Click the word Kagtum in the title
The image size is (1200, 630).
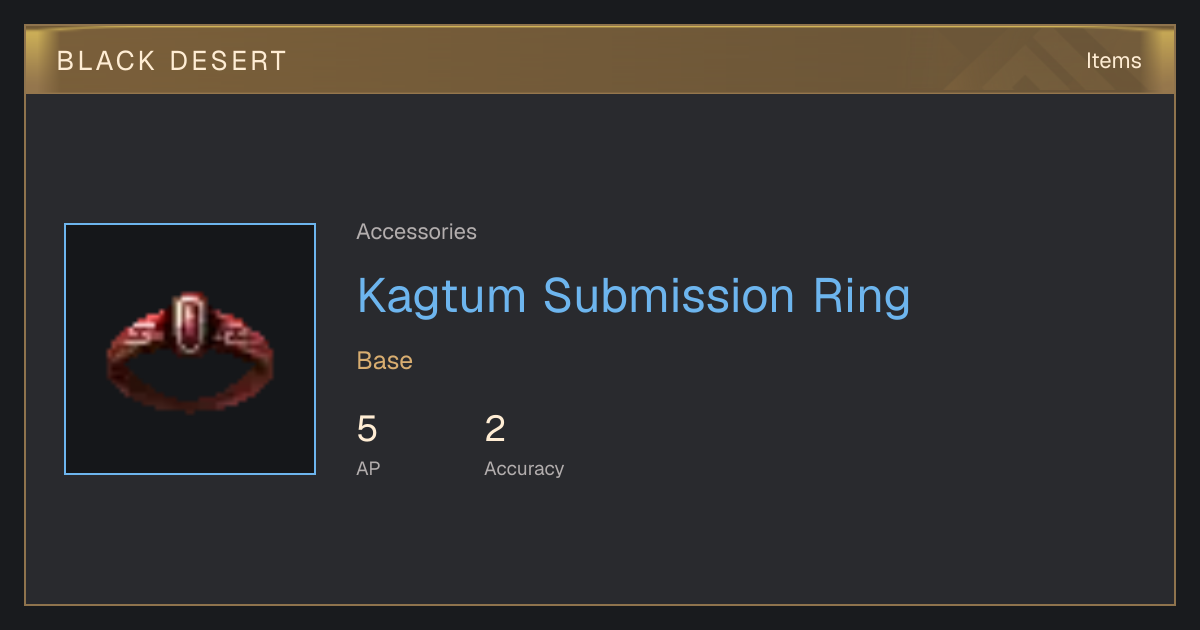[442, 296]
